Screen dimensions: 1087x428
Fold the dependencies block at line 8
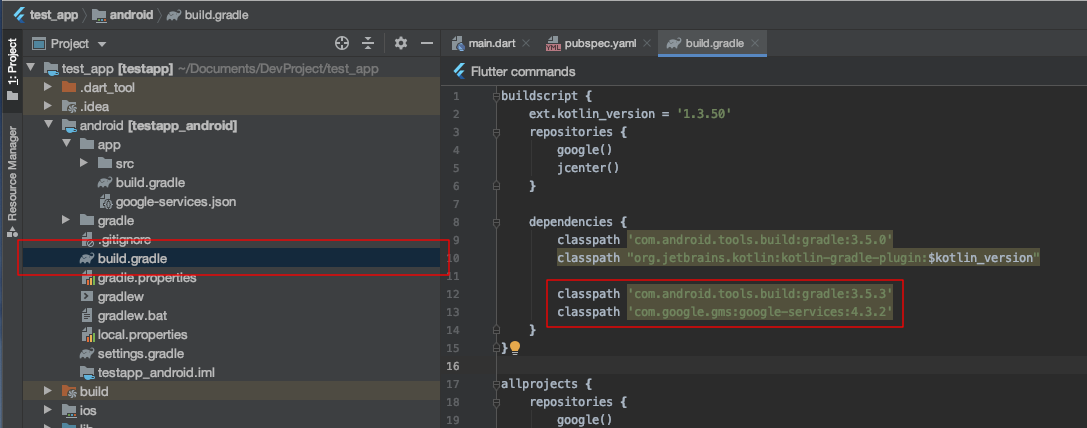click(495, 222)
